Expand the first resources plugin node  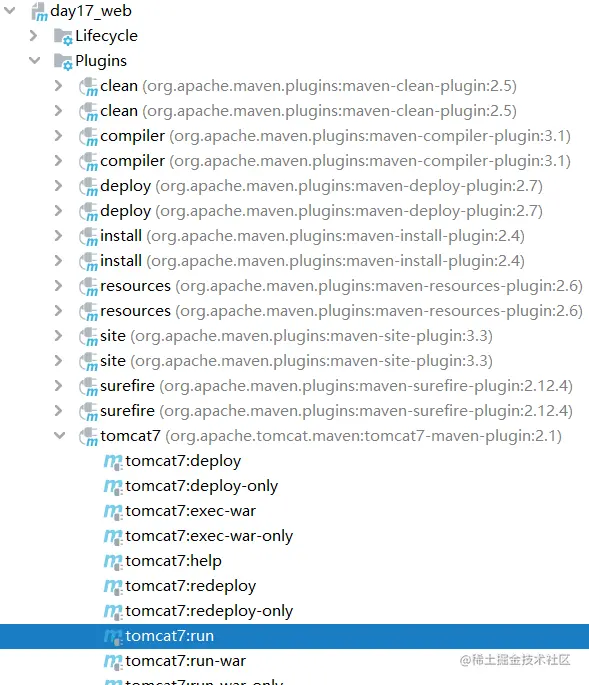click(x=59, y=286)
